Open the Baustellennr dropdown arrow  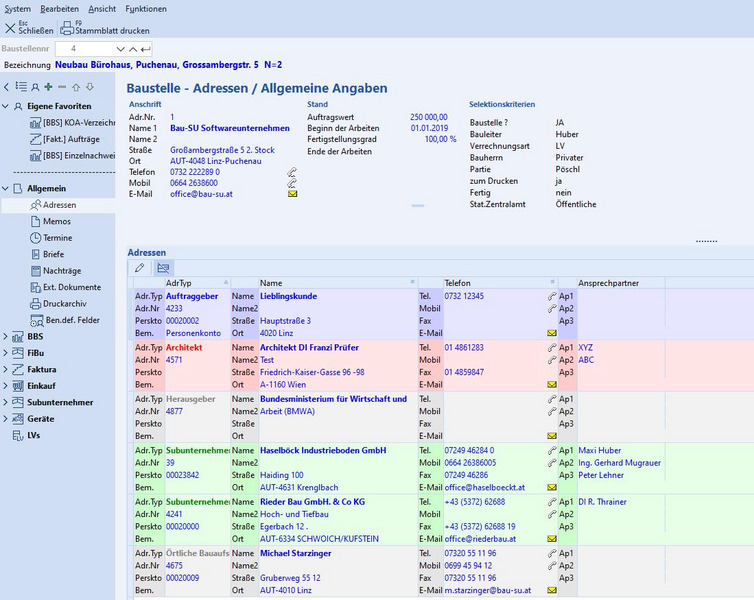point(121,48)
